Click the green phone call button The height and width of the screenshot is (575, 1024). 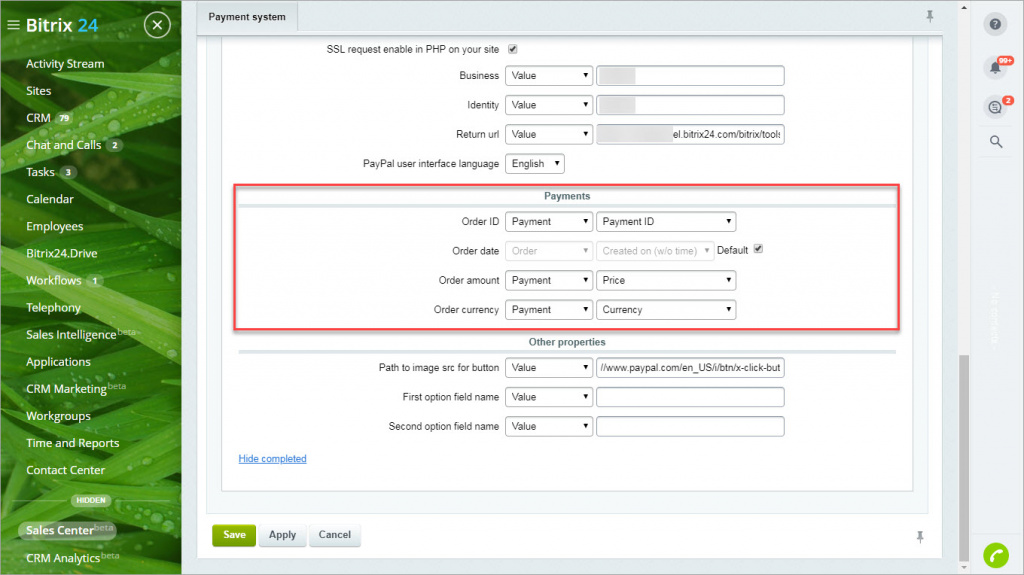coord(996,555)
